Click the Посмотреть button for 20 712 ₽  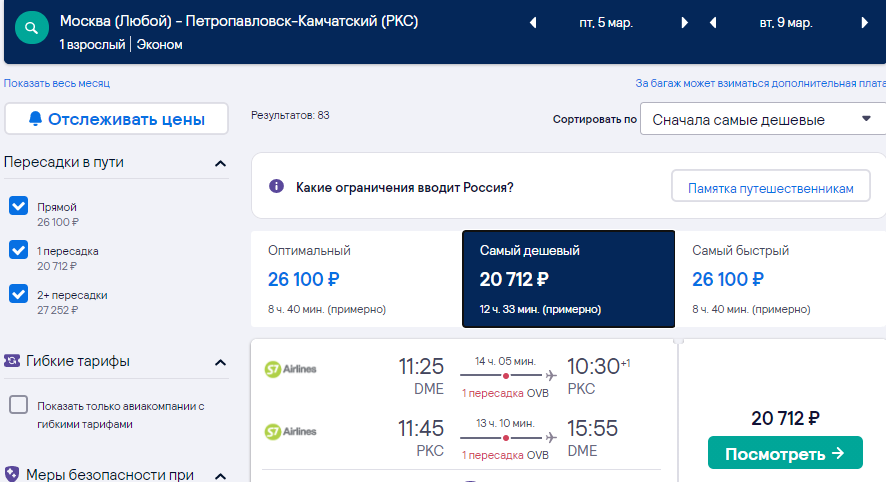785,453
